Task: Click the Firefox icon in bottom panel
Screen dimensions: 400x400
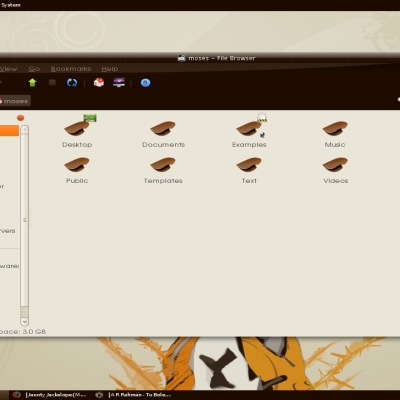Action: pos(16,395)
